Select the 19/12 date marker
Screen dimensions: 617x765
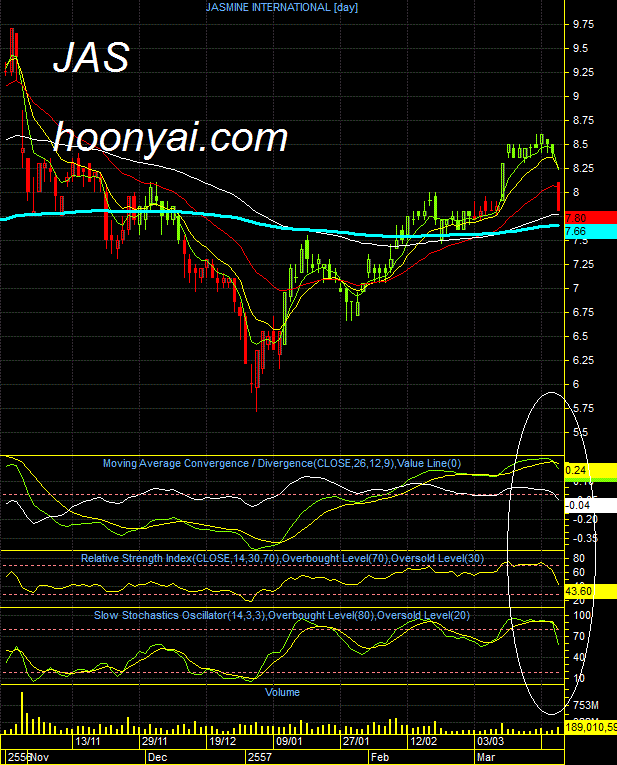222,742
